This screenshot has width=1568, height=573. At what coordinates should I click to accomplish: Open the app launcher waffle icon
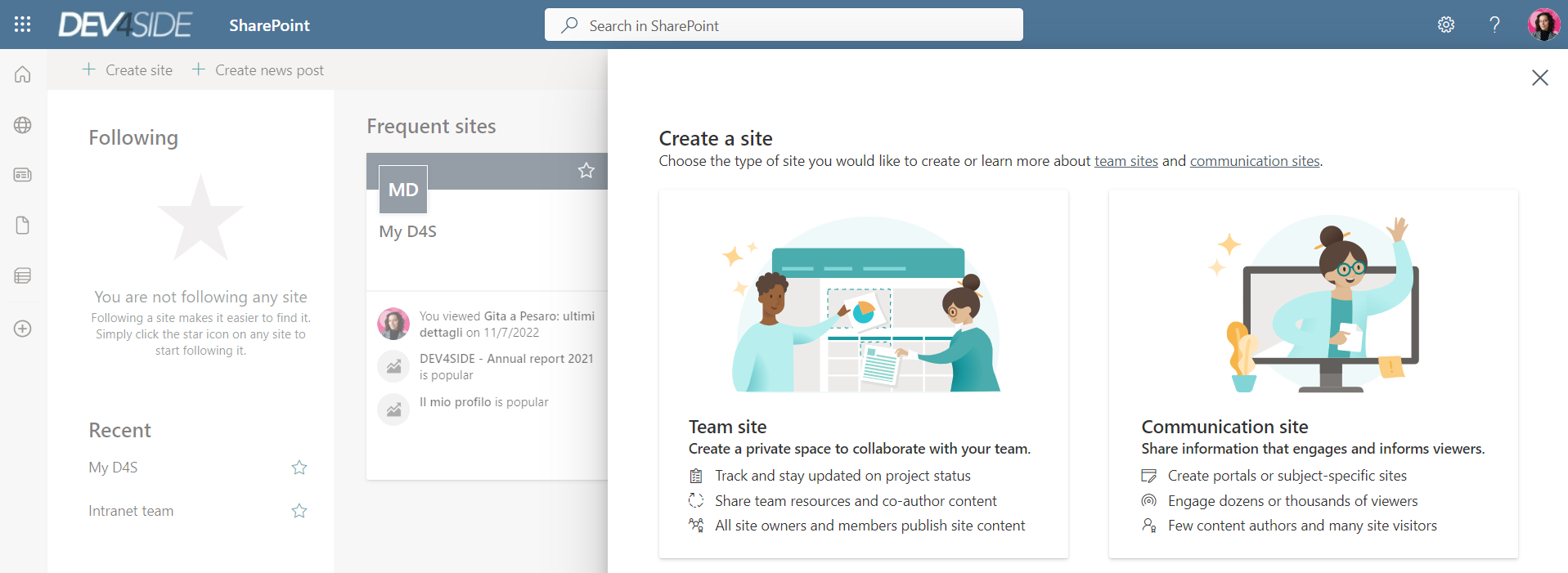[x=23, y=25]
